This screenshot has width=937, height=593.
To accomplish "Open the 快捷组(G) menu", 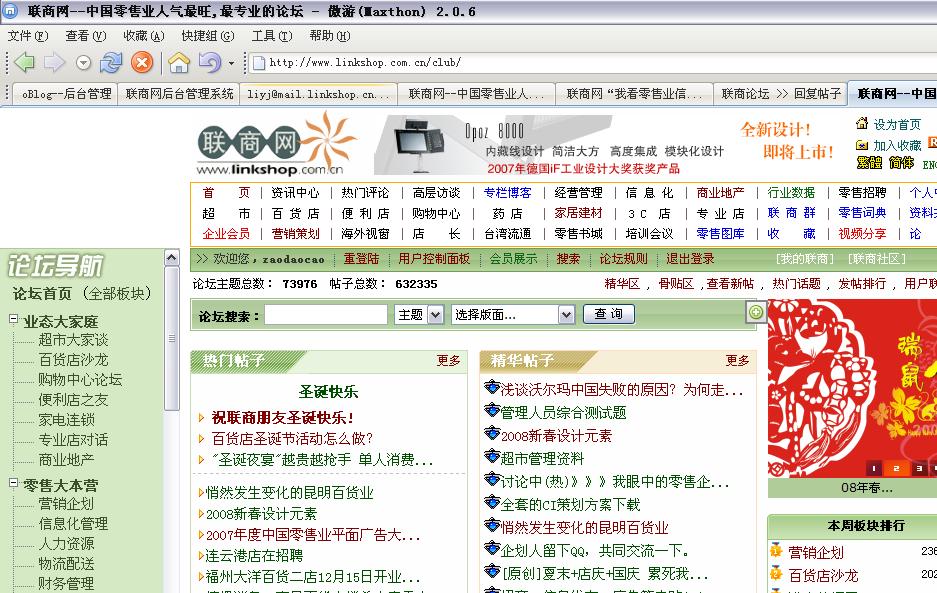I will (207, 36).
